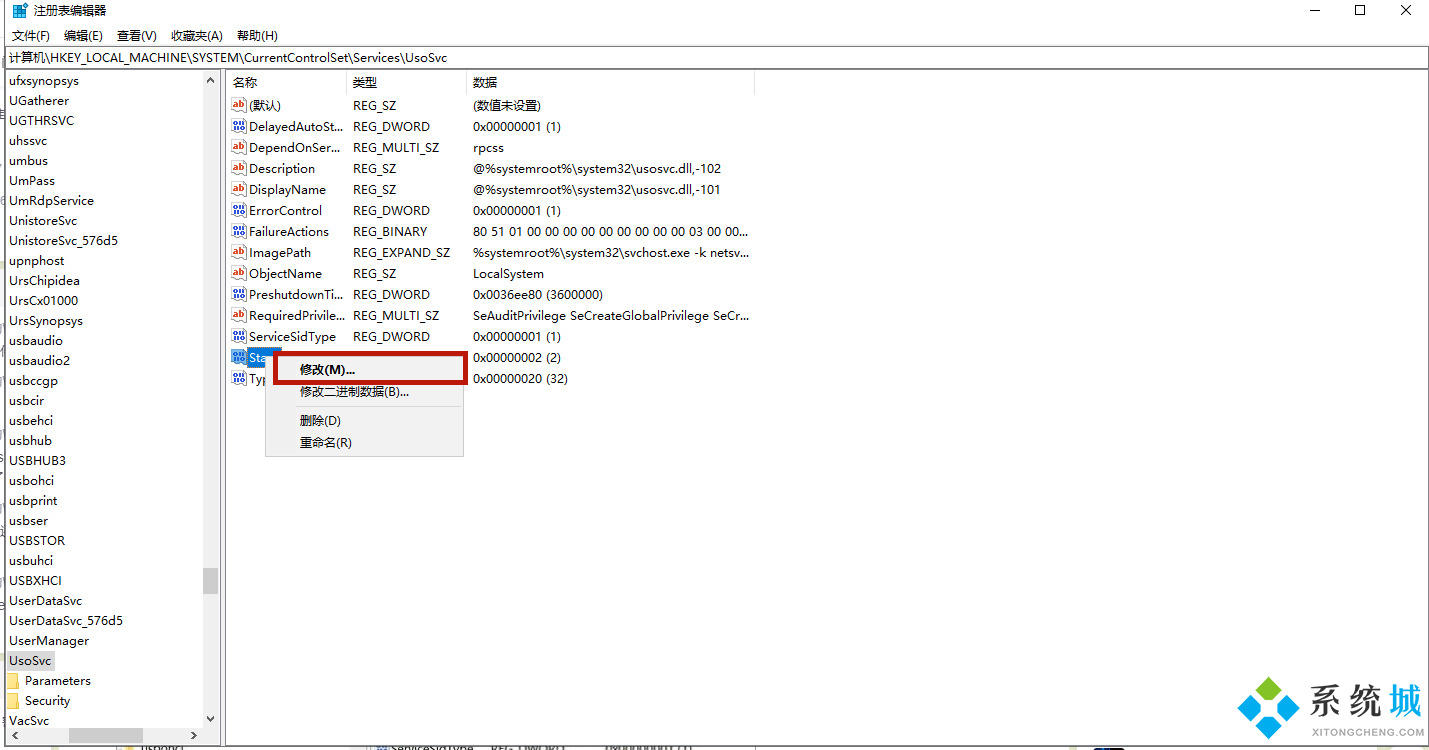Click the REG_BINARY type cell
This screenshot has width=1429, height=750.
(389, 232)
